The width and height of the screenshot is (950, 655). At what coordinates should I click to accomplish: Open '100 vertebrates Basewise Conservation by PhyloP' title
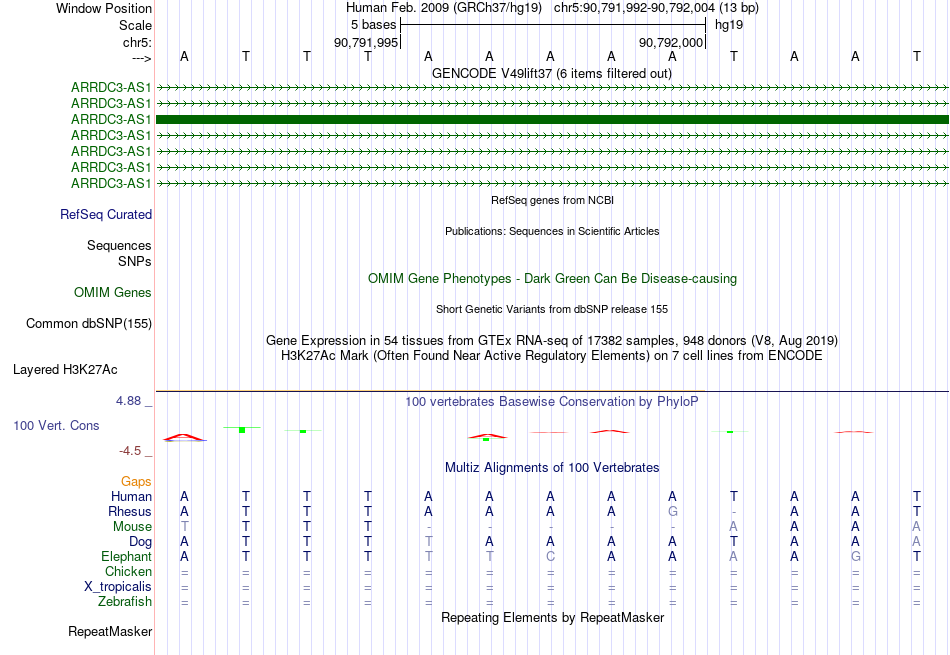[x=552, y=402]
